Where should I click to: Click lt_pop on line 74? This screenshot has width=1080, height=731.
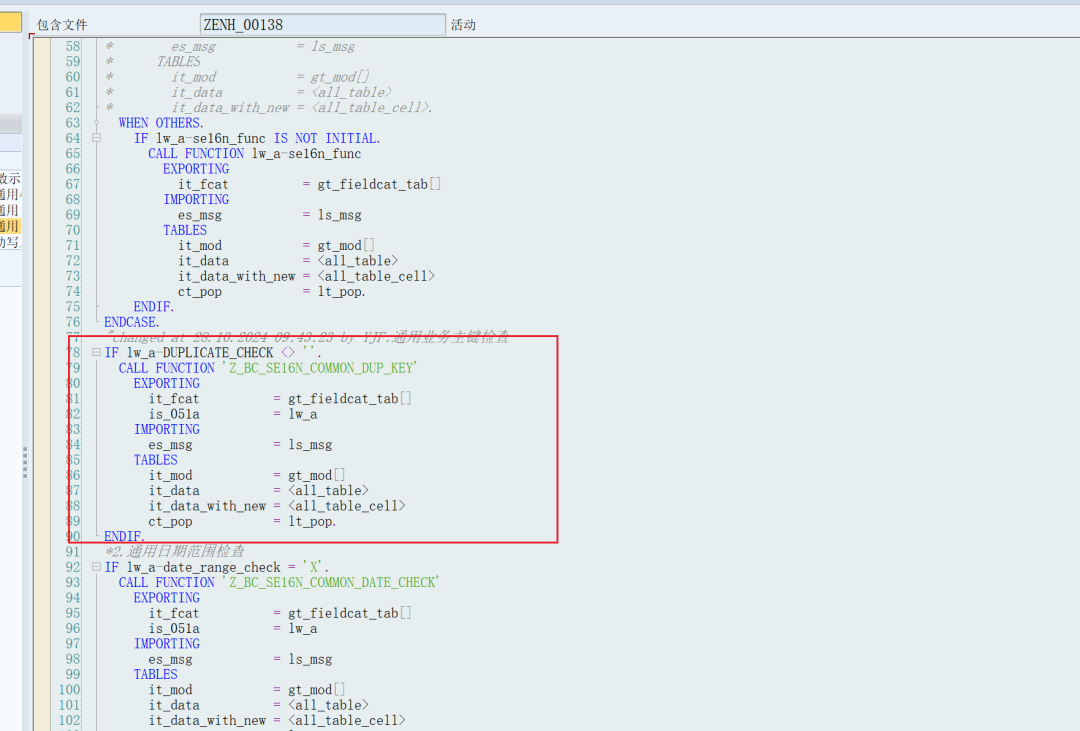(x=339, y=291)
